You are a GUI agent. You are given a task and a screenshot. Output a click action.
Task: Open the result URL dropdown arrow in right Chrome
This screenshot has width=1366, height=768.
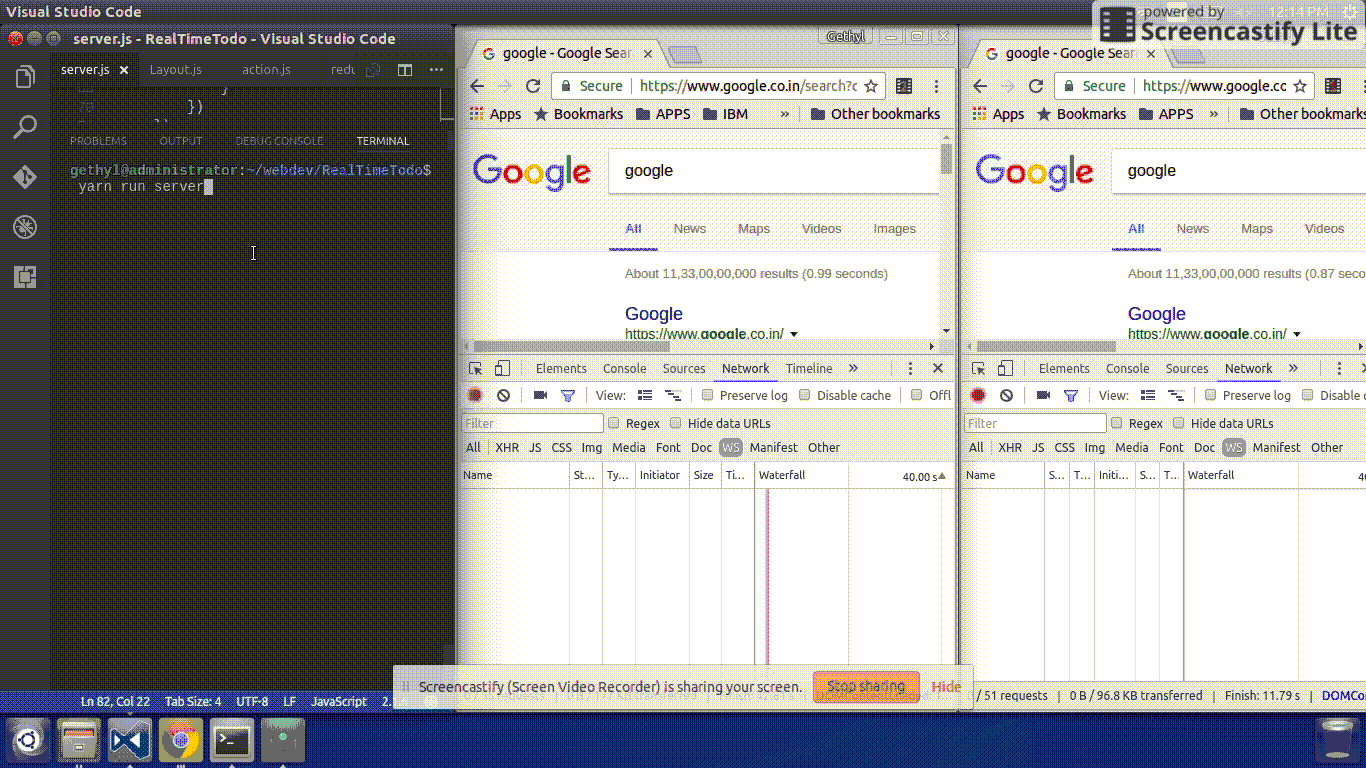(x=1297, y=334)
